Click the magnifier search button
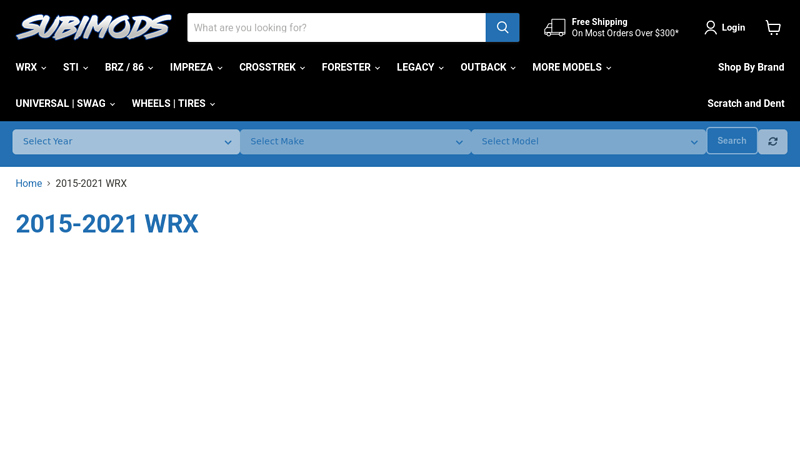 [x=503, y=28]
